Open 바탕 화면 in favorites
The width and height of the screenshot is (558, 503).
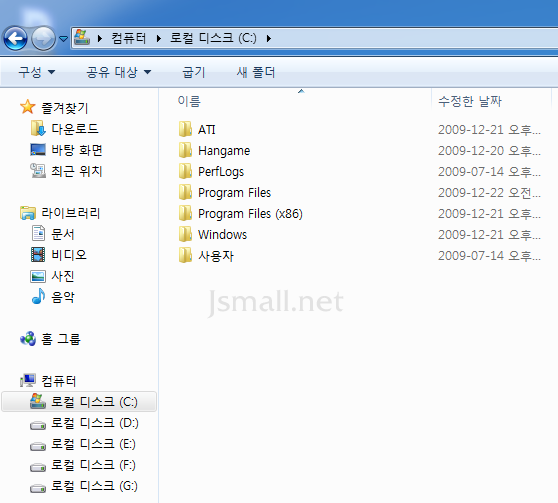coord(77,150)
